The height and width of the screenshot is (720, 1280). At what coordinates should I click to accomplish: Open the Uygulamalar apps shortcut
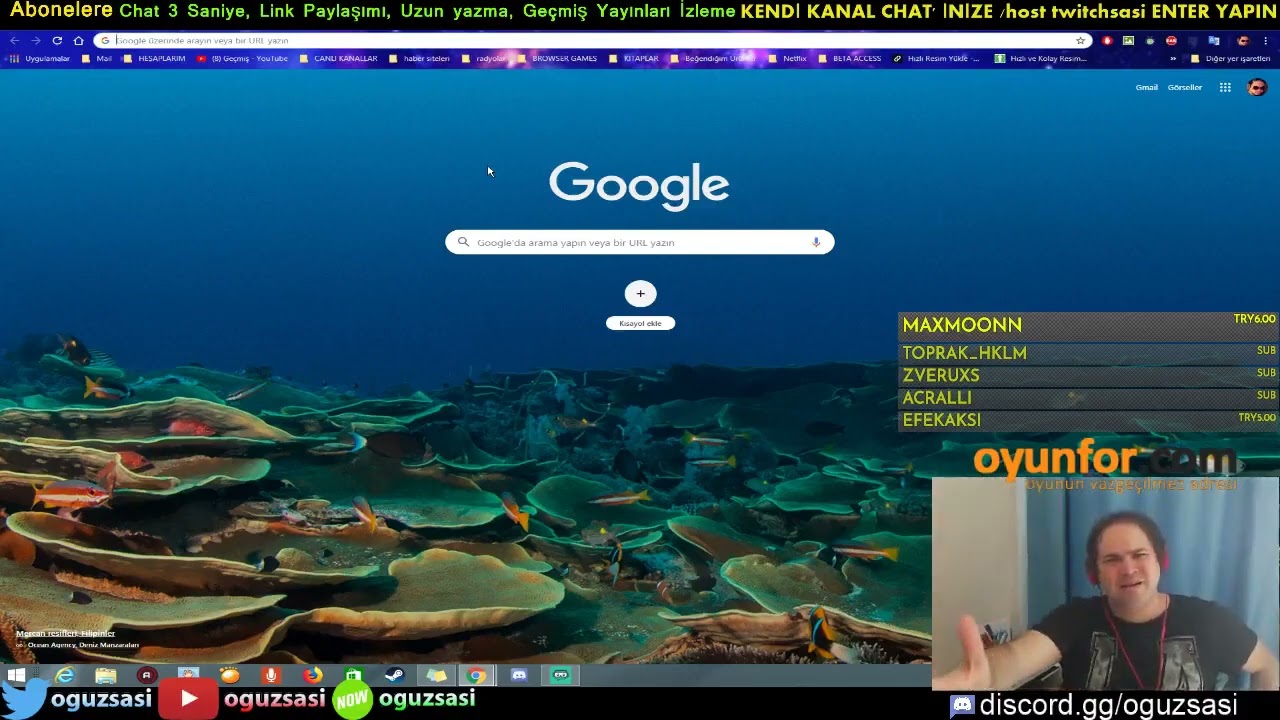pos(40,58)
